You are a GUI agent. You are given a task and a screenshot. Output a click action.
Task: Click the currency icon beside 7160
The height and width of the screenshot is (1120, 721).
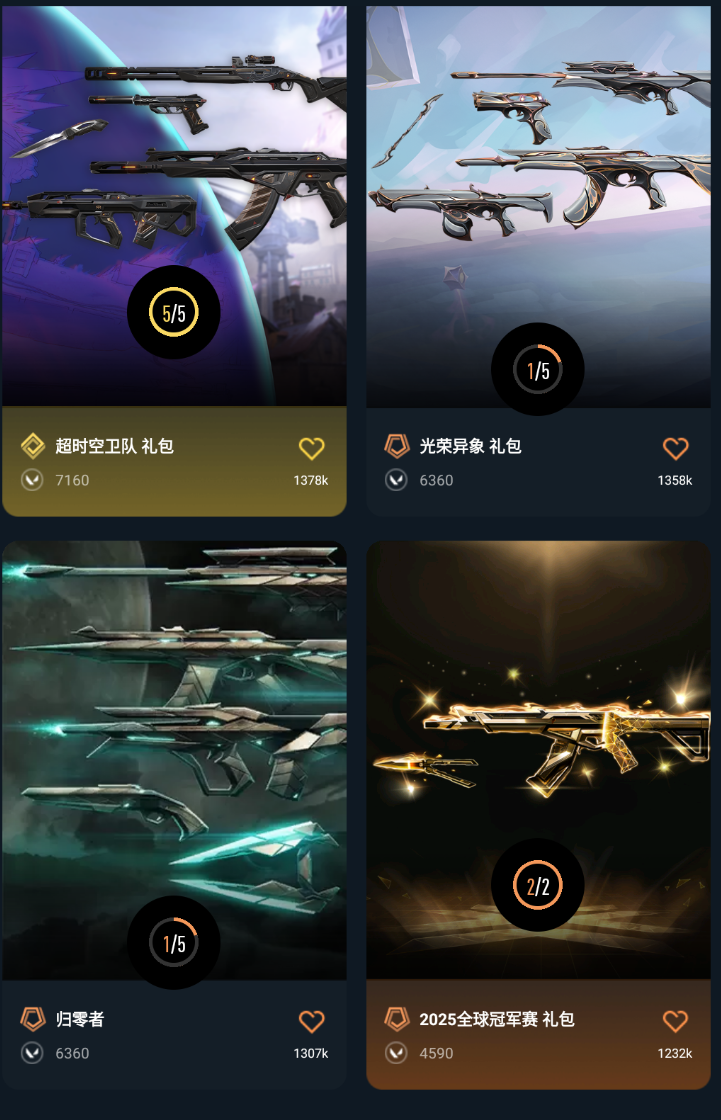(32, 480)
